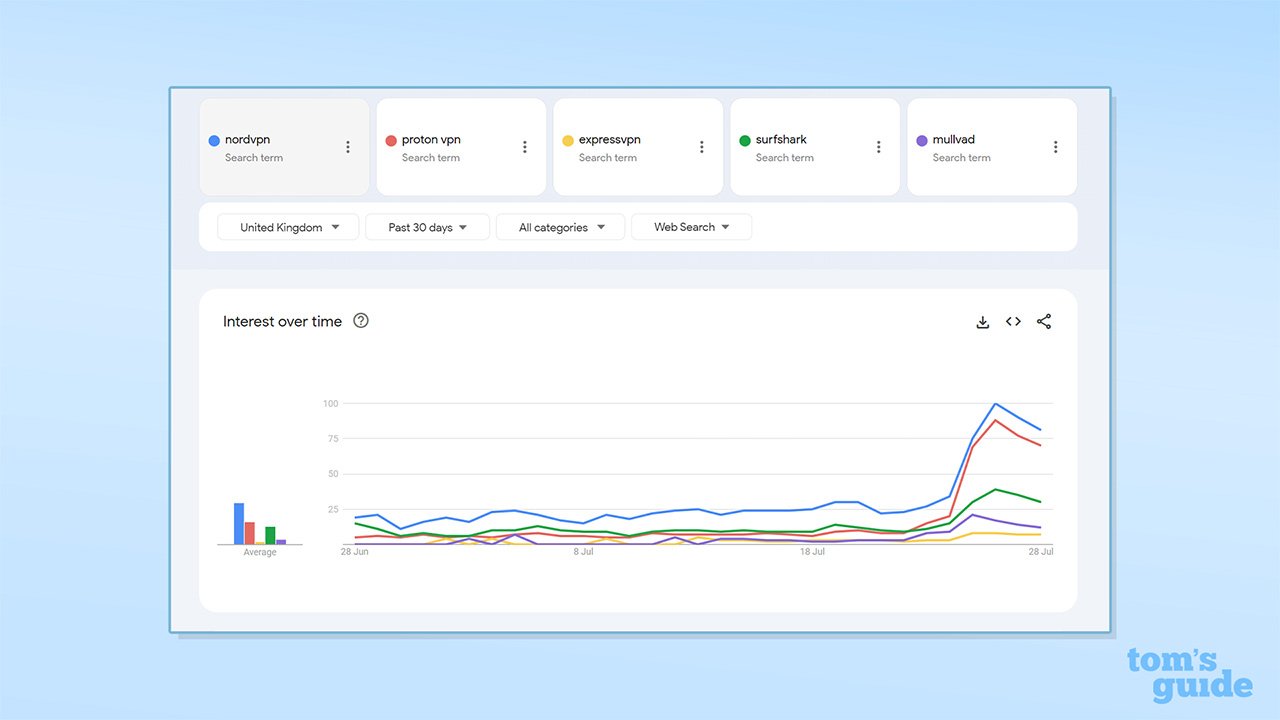Toggle the blue nordvpn color indicator dot

pyautogui.click(x=213, y=140)
